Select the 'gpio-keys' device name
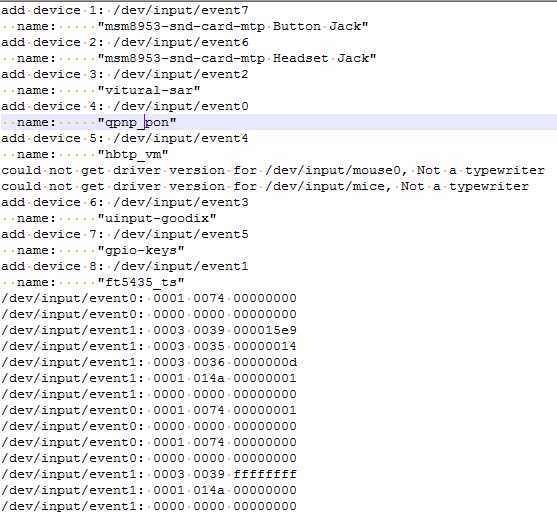The height and width of the screenshot is (523, 557). tap(141, 250)
